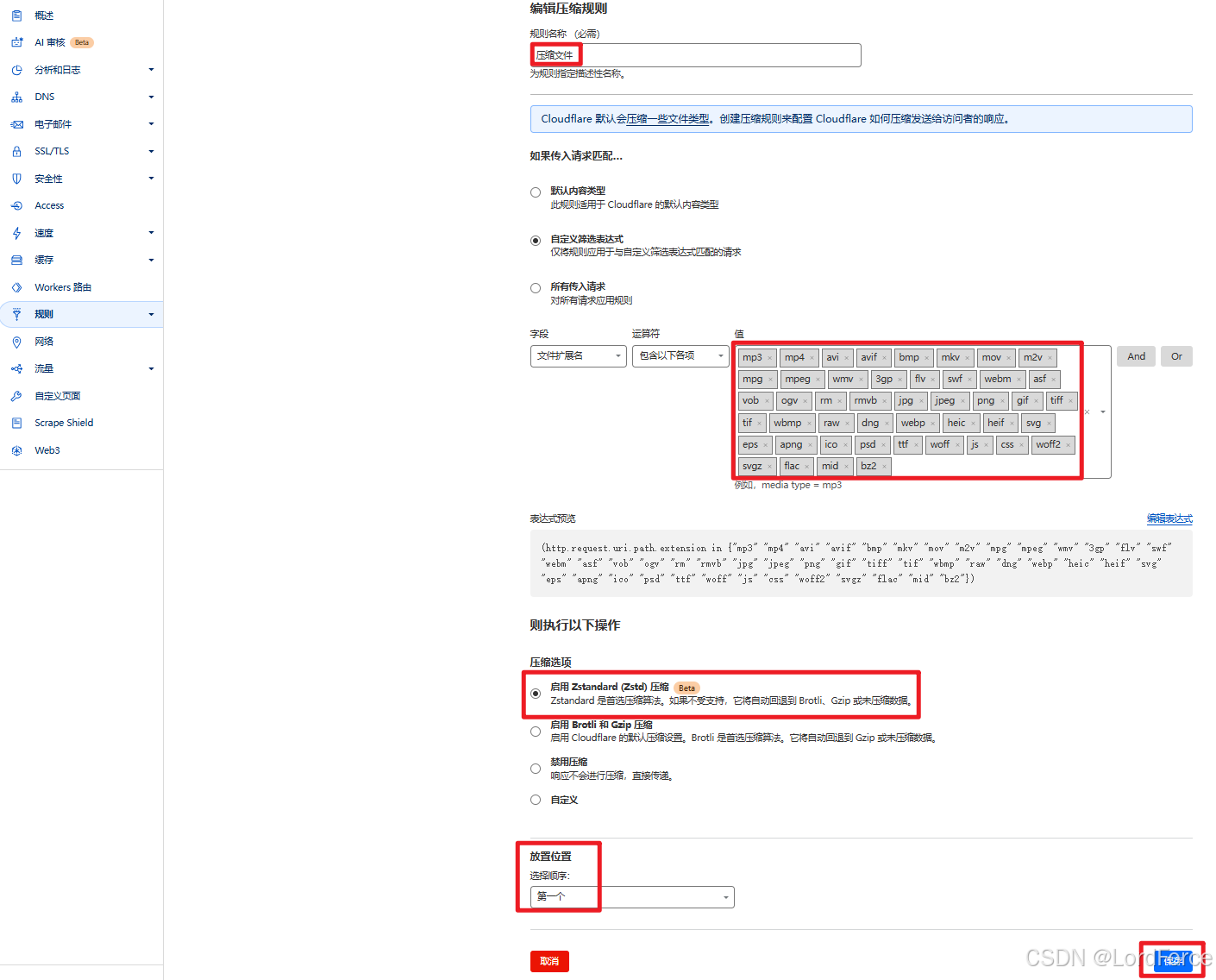The height and width of the screenshot is (980, 1216).
Task: Expand the SSL/TLS sidebar section
Action: click(x=151, y=151)
